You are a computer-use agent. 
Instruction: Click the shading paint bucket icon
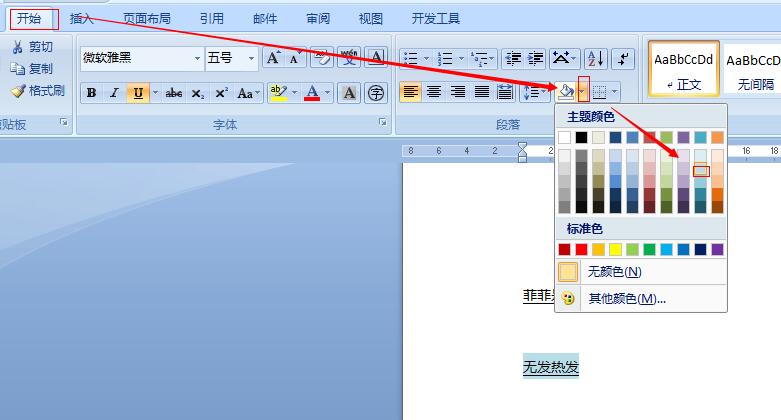[566, 92]
